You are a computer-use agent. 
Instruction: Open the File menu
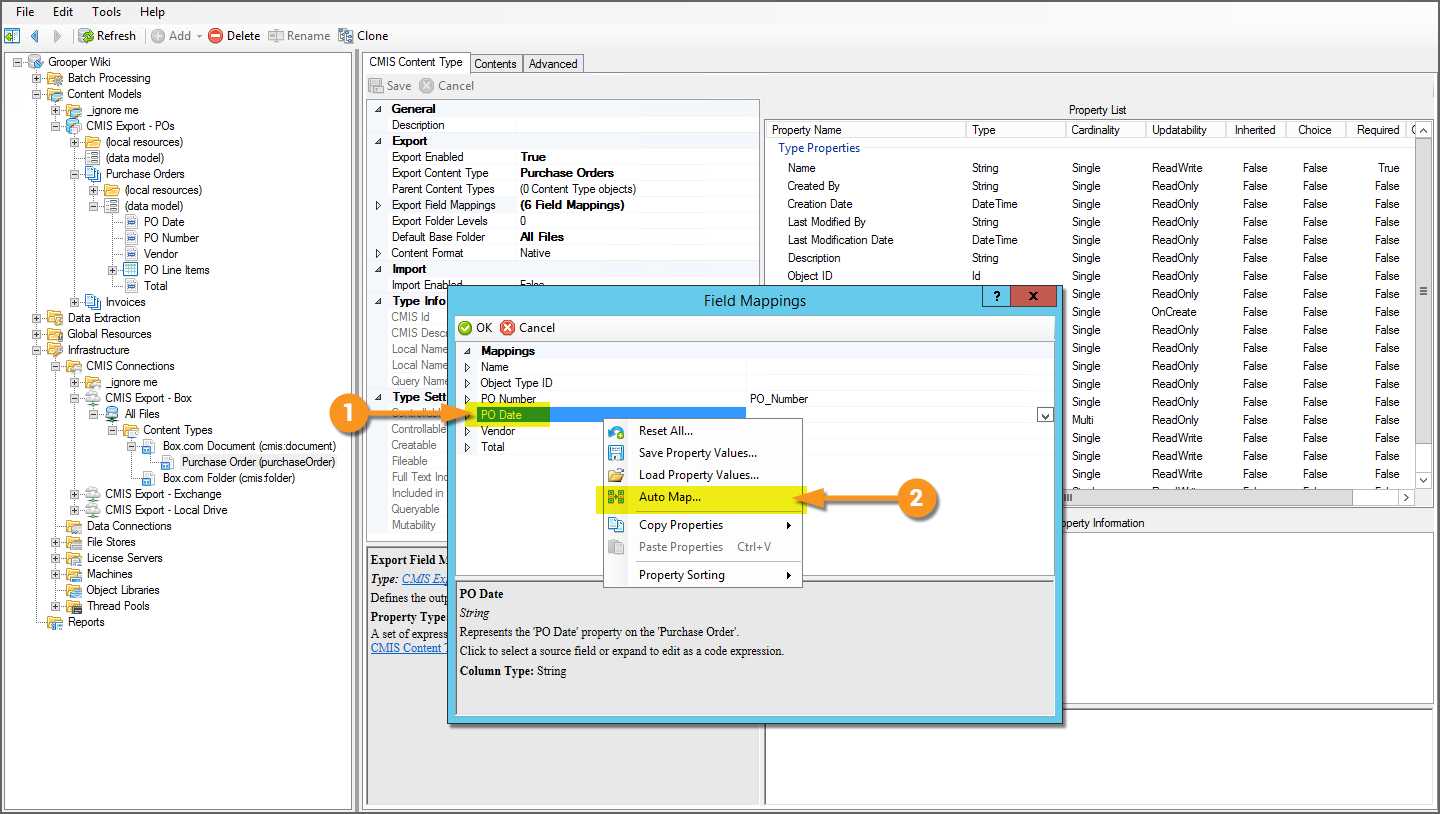pos(25,12)
